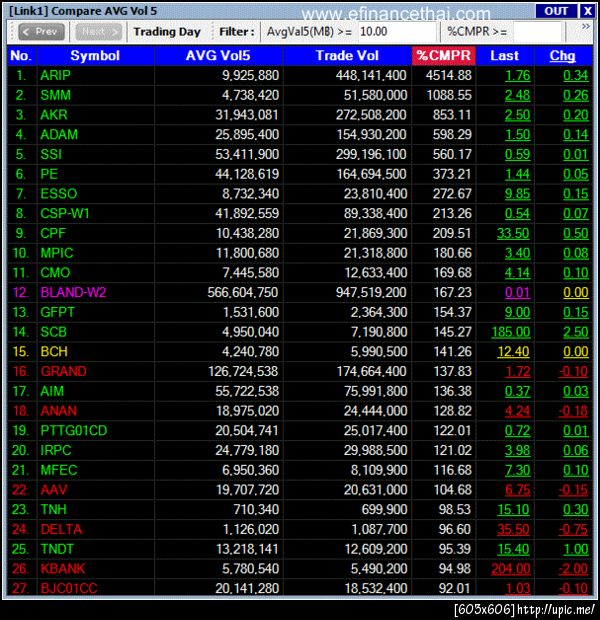Select the AAV symbol
Viewport: 600px width, 620px height.
(54, 490)
